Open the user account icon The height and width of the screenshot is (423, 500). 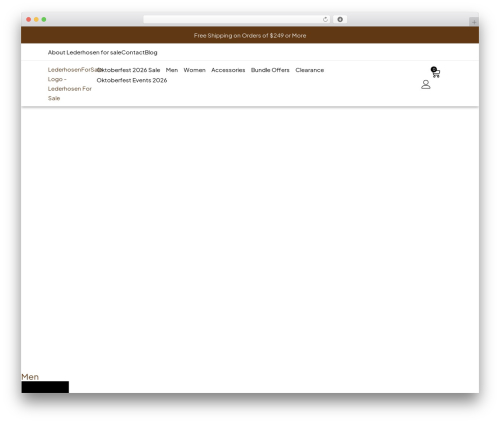(x=426, y=84)
